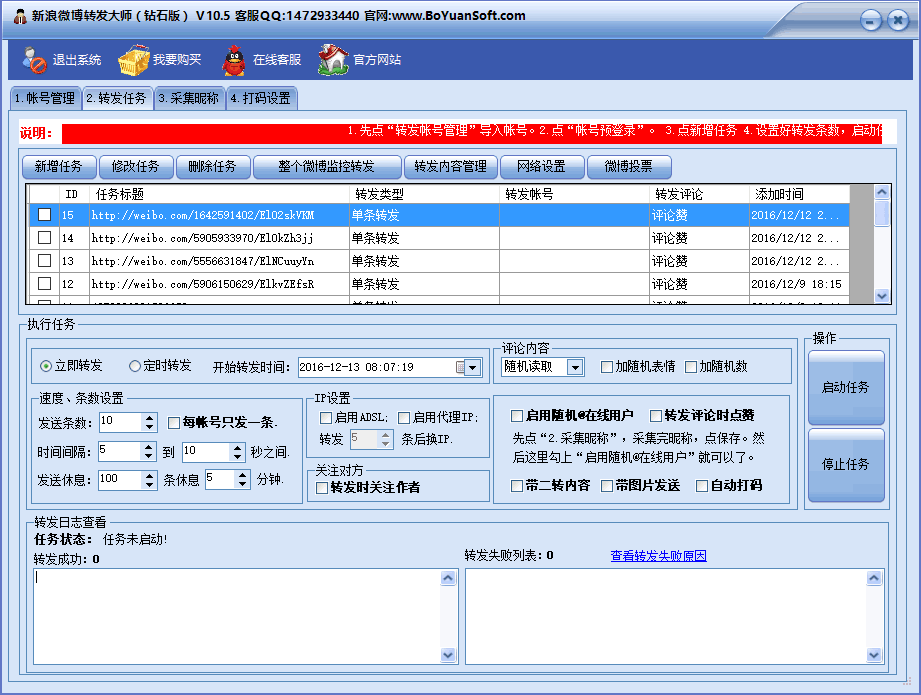Click the 修改任务 button
921x695 pixels.
pyautogui.click(x=136, y=166)
